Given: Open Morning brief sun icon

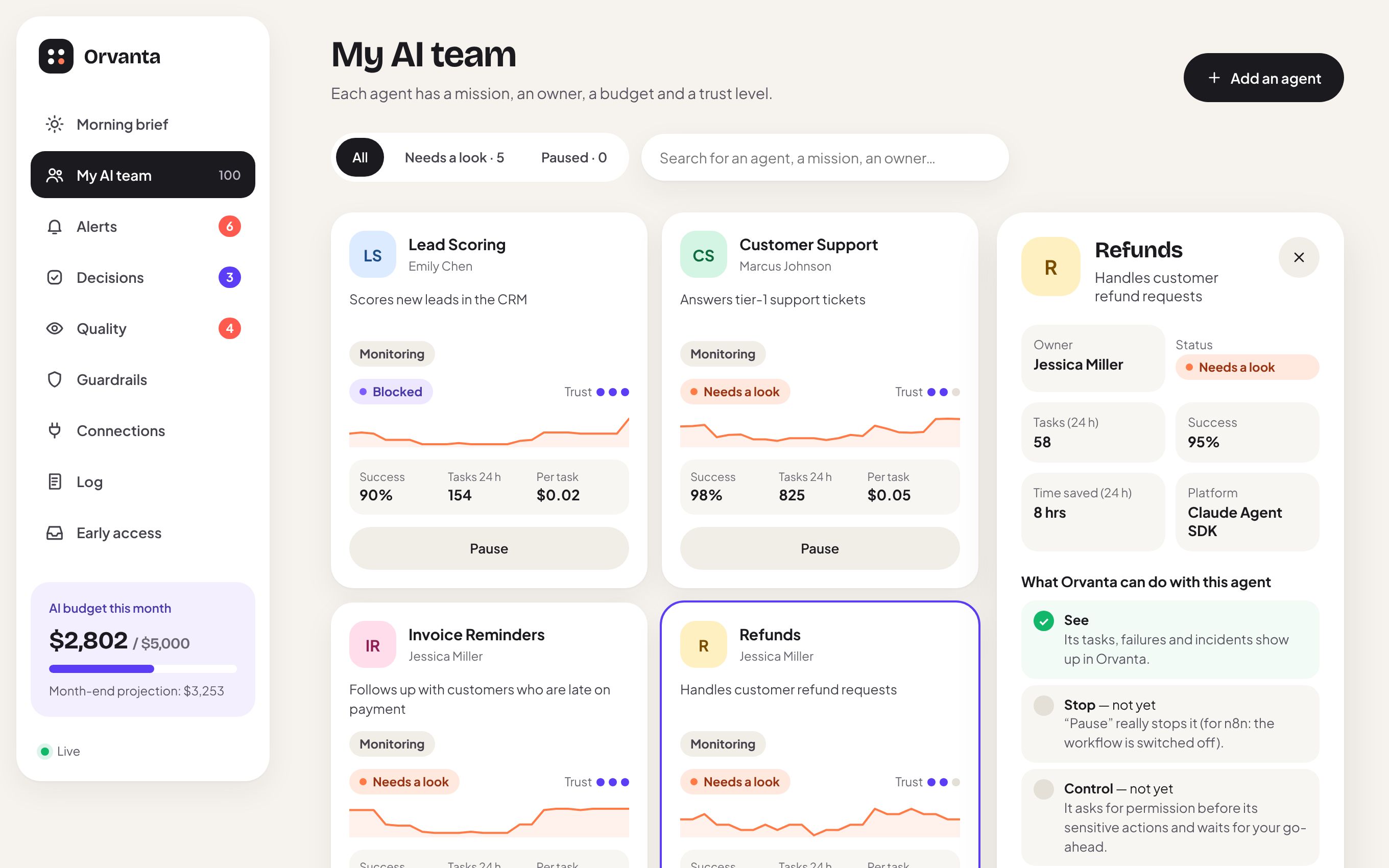Looking at the screenshot, I should click(x=55, y=124).
